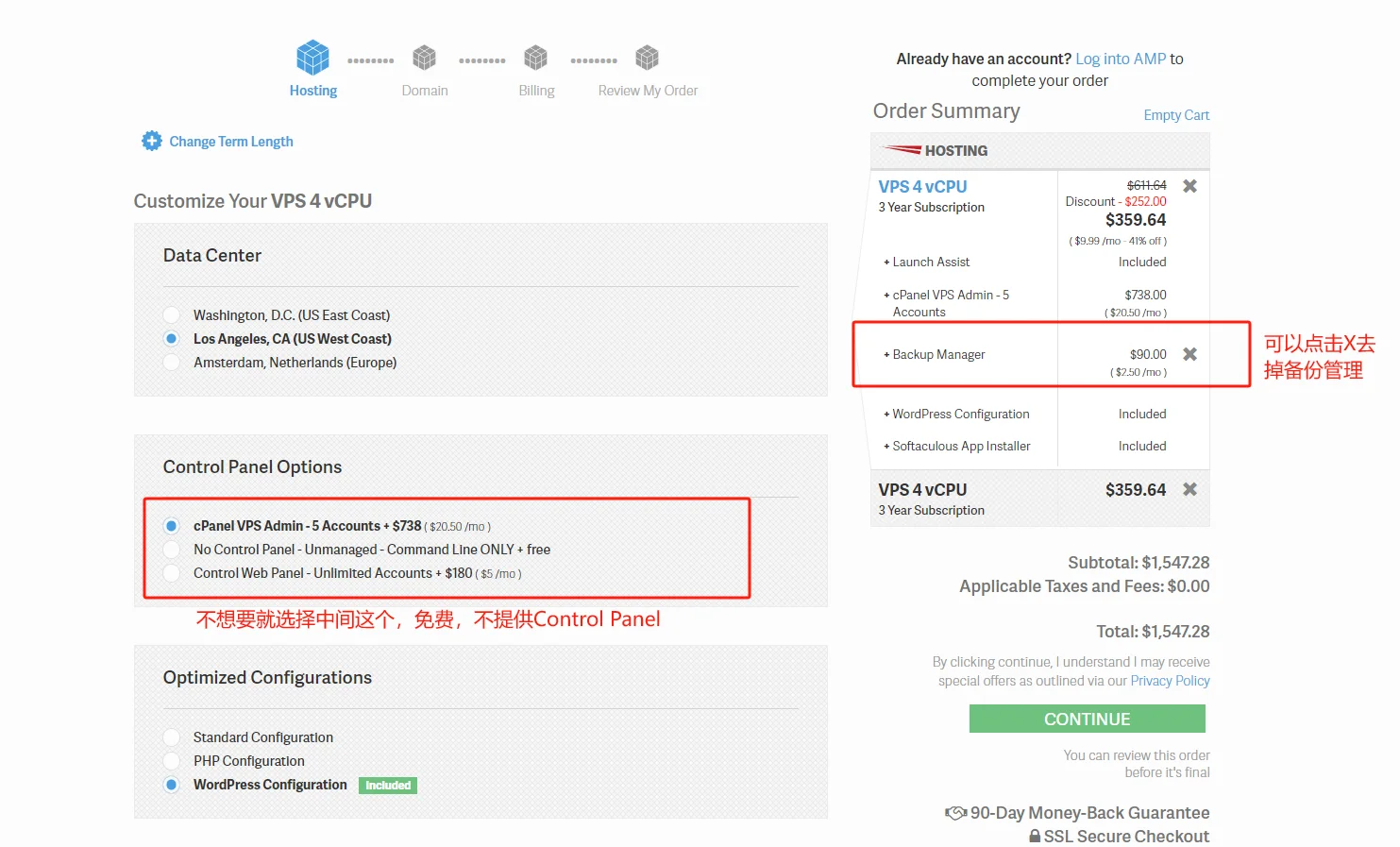Click the Review My Order cube icon

(648, 58)
